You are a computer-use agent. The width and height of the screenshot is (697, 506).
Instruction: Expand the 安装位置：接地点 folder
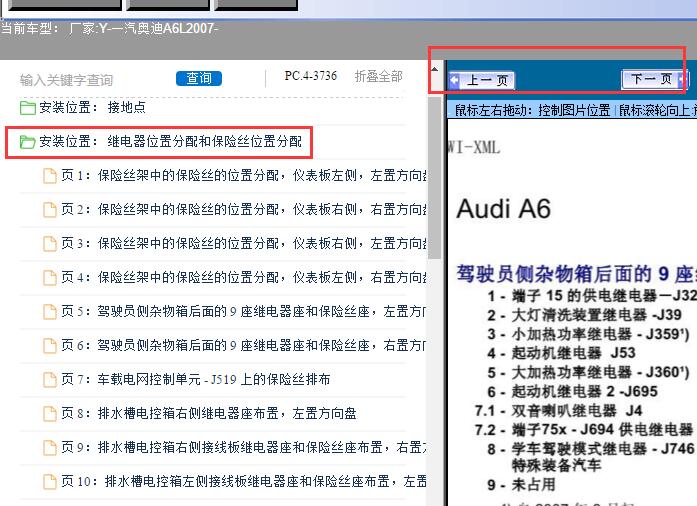pyautogui.click(x=92, y=107)
